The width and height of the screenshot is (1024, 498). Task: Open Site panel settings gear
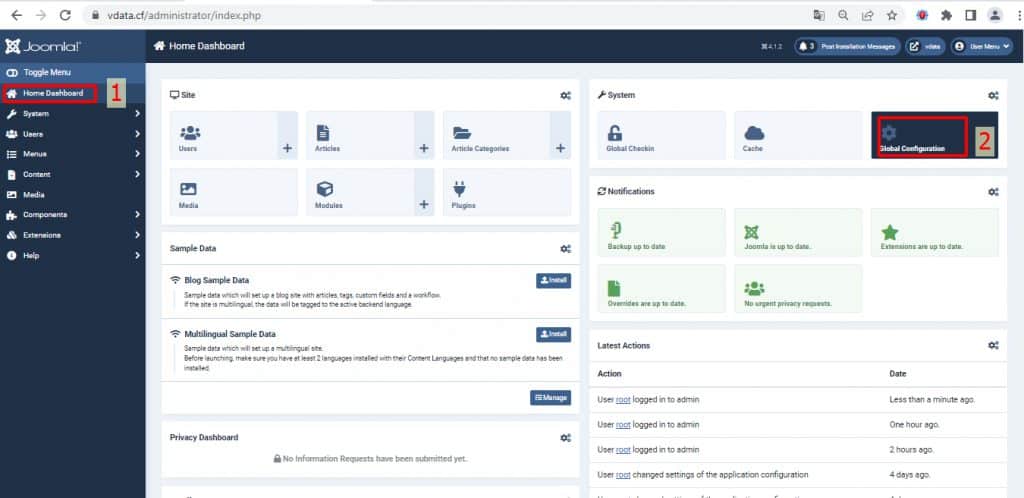[566, 95]
